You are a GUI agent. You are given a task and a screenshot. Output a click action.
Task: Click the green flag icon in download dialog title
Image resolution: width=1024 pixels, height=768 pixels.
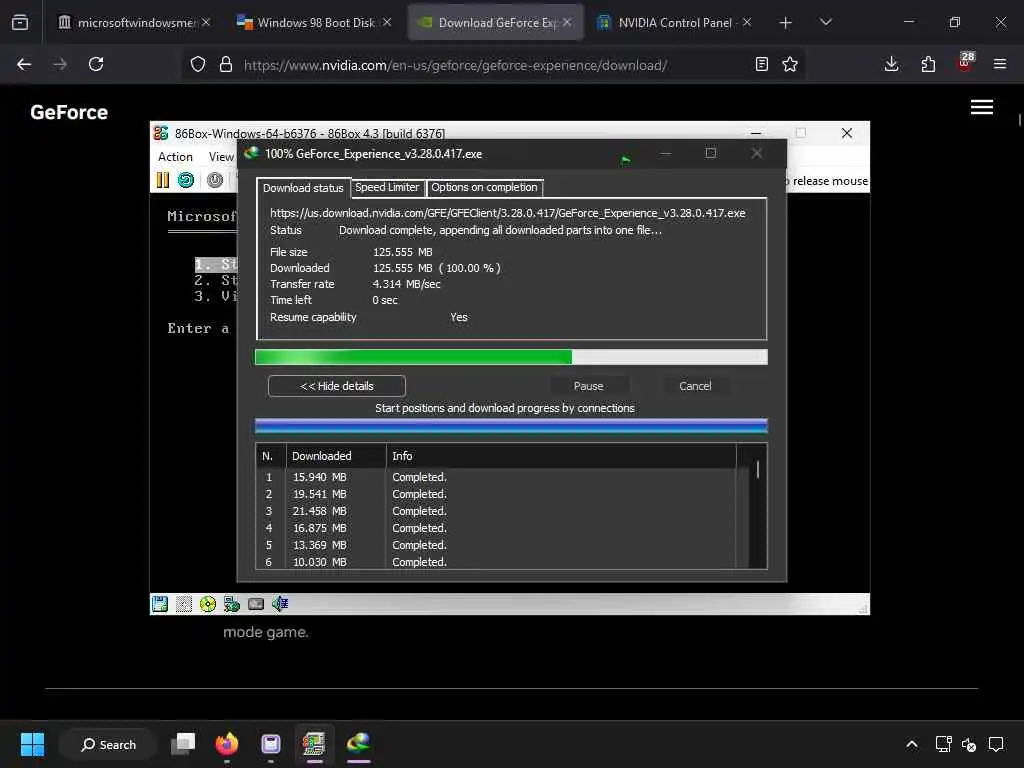click(626, 159)
